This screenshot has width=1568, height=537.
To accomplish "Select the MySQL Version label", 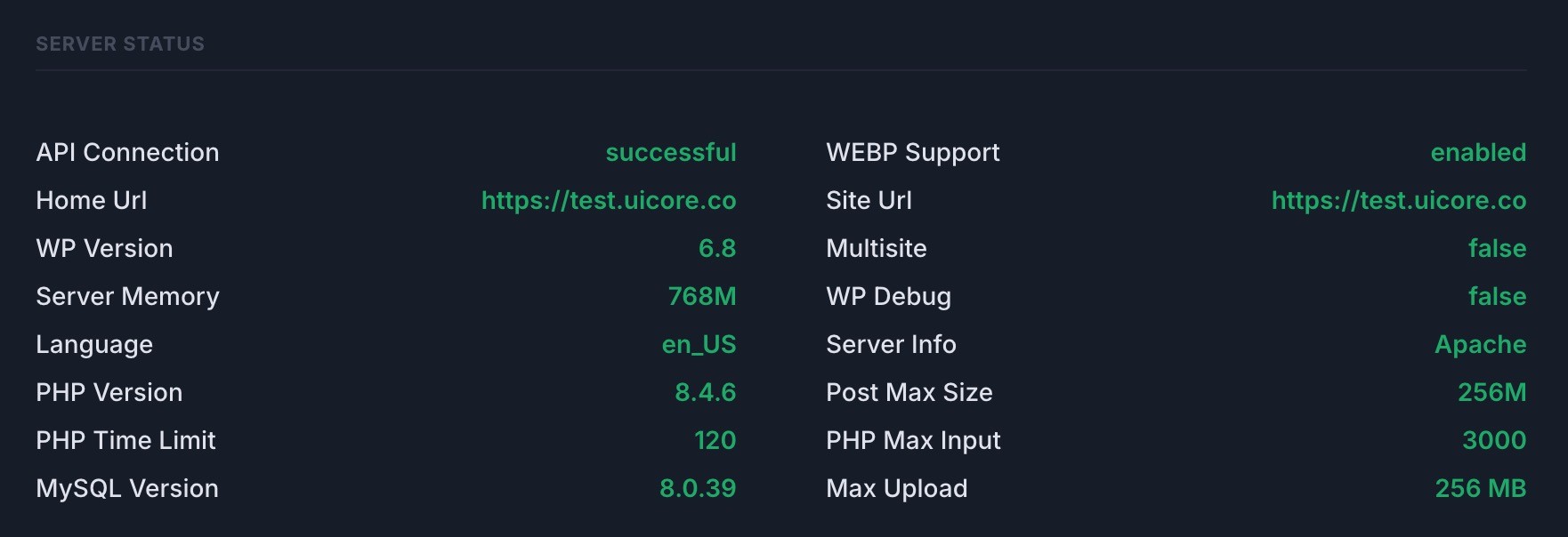I will (x=127, y=489).
